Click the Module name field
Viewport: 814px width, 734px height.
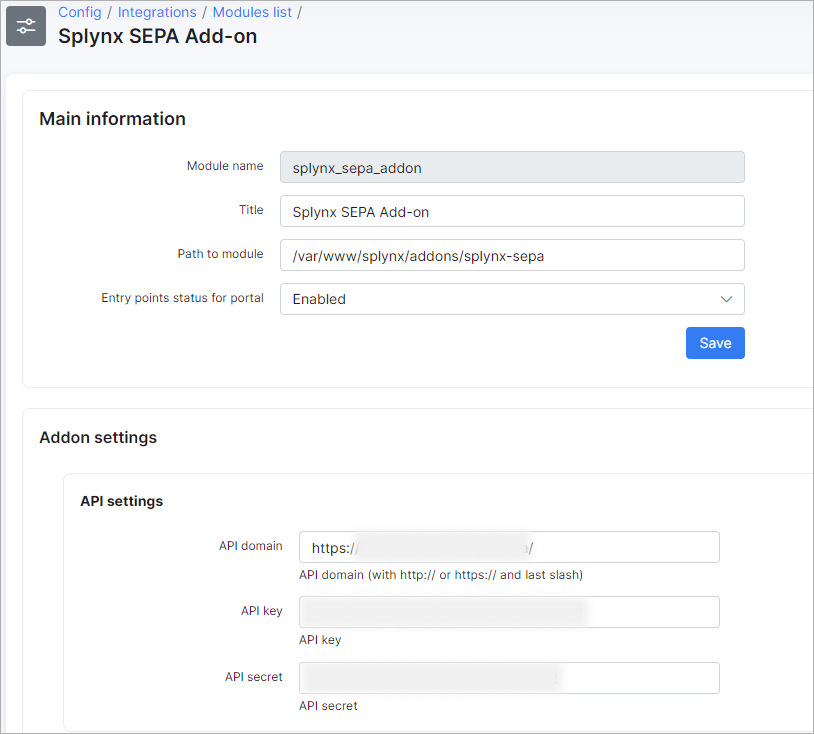pyautogui.click(x=512, y=167)
